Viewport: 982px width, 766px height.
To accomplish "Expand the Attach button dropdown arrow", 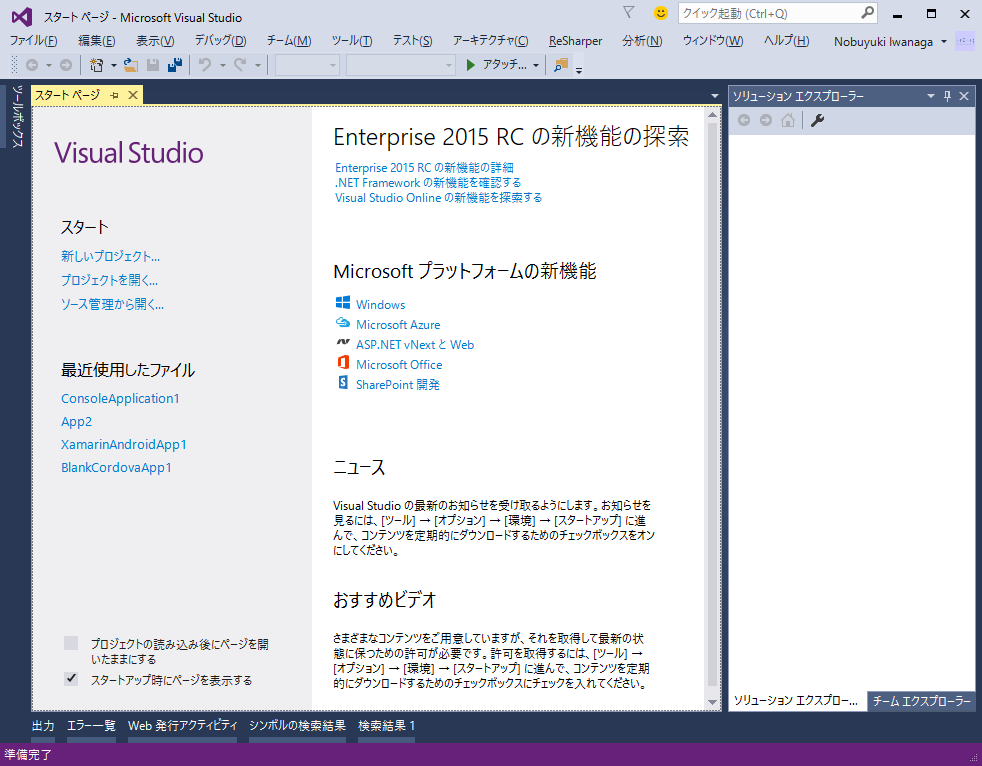I will click(535, 65).
